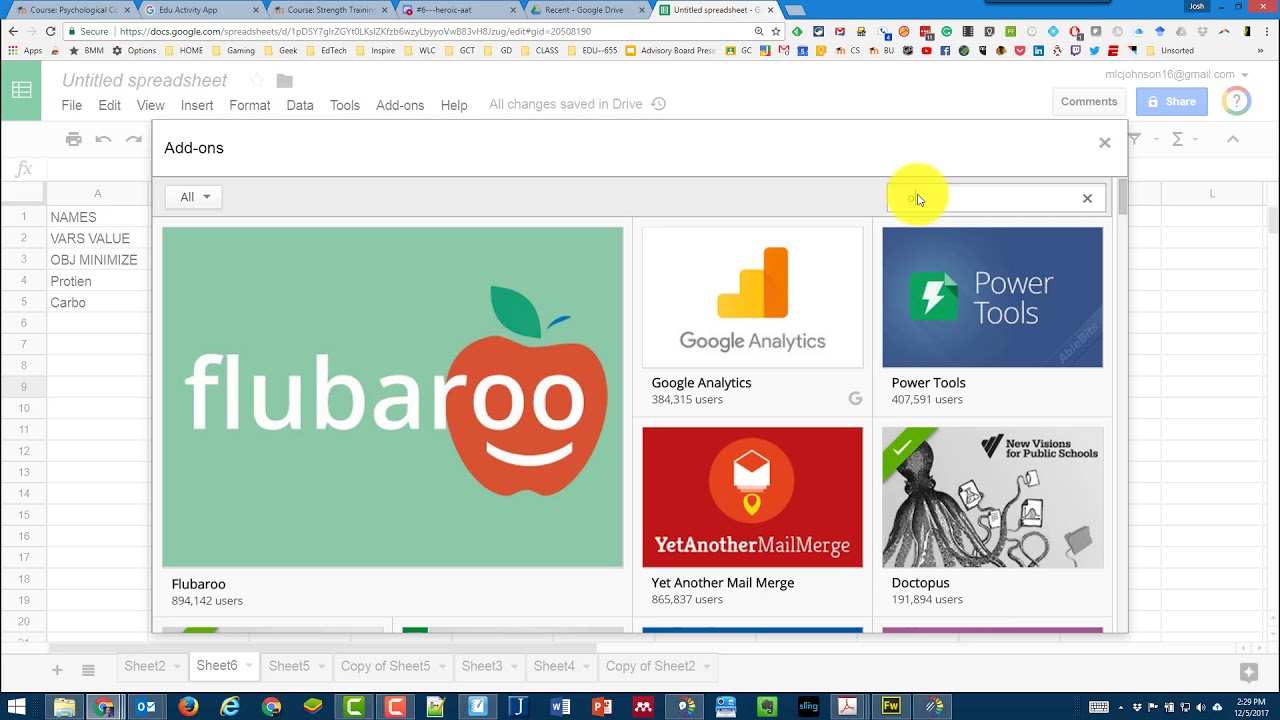
Task: Open the Copy of Sheet5 tab dropdown arrow
Action: click(442, 667)
